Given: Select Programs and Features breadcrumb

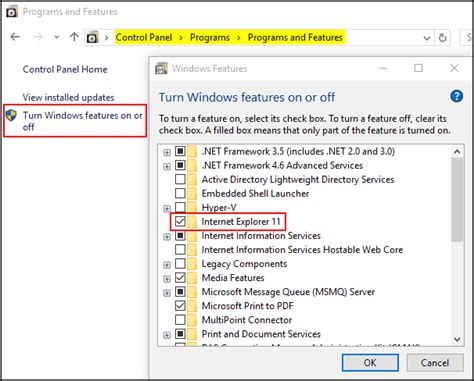Looking at the screenshot, I should [295, 37].
